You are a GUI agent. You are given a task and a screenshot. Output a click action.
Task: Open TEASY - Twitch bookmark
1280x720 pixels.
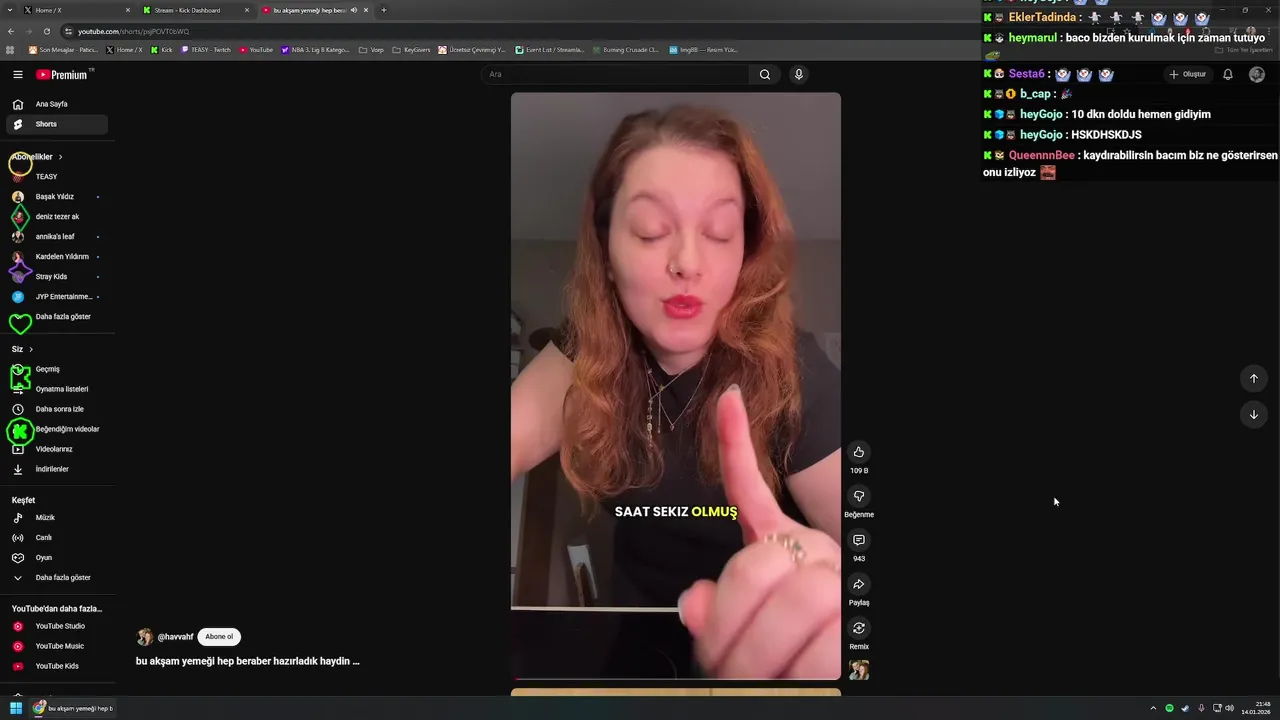point(205,49)
